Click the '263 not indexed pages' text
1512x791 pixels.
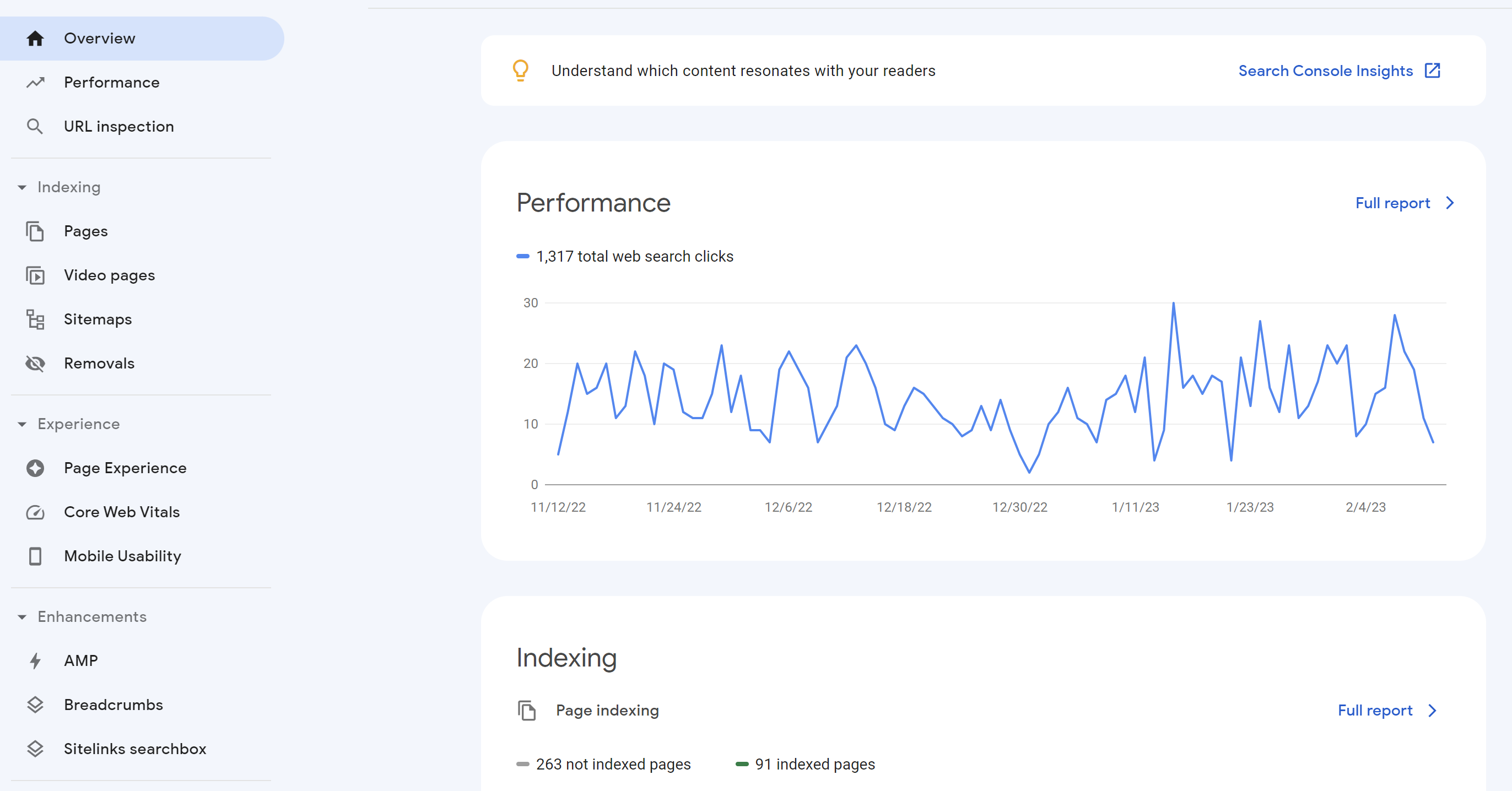(613, 764)
